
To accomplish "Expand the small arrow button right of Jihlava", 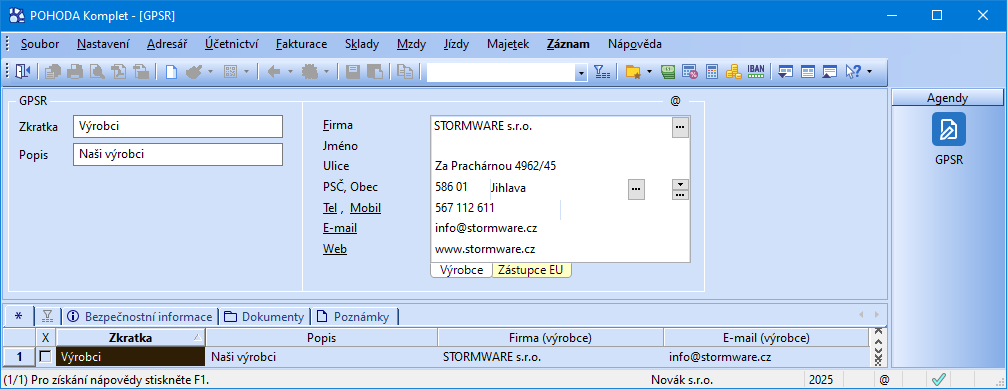I will point(680,184).
